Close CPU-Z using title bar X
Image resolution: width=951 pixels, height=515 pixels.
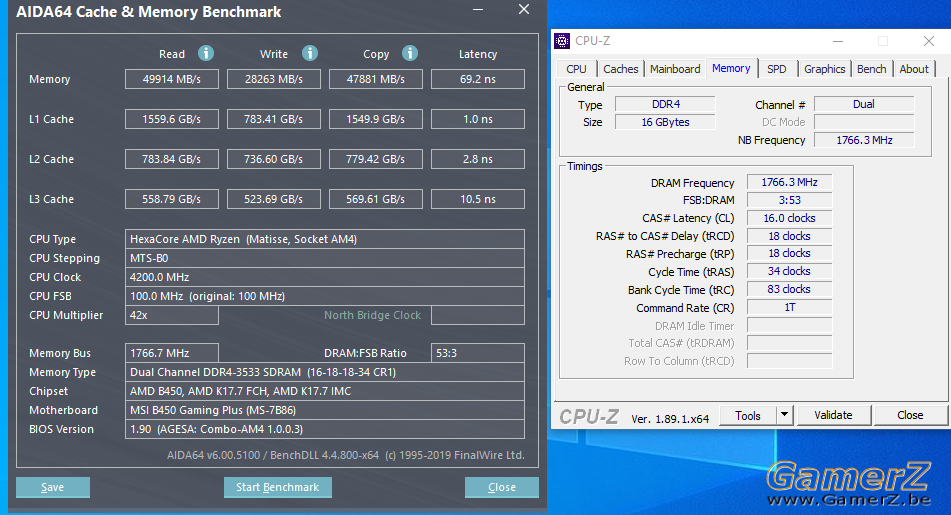tap(929, 41)
